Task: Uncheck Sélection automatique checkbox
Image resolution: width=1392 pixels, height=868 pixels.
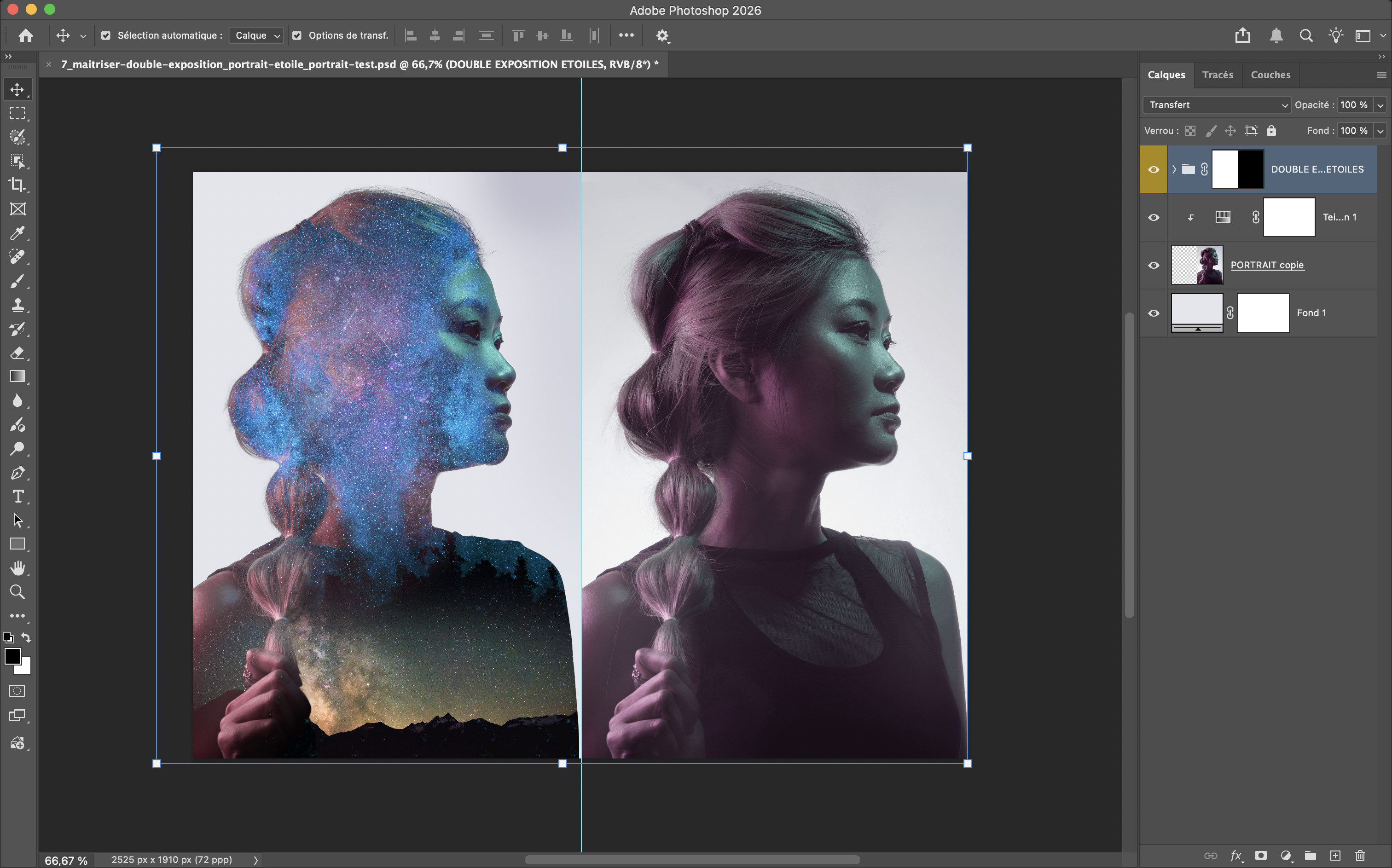Action: pyautogui.click(x=105, y=35)
